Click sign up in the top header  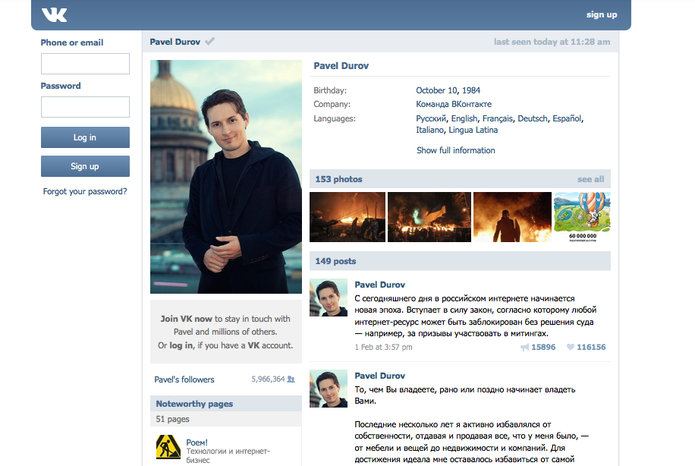[x=601, y=15]
